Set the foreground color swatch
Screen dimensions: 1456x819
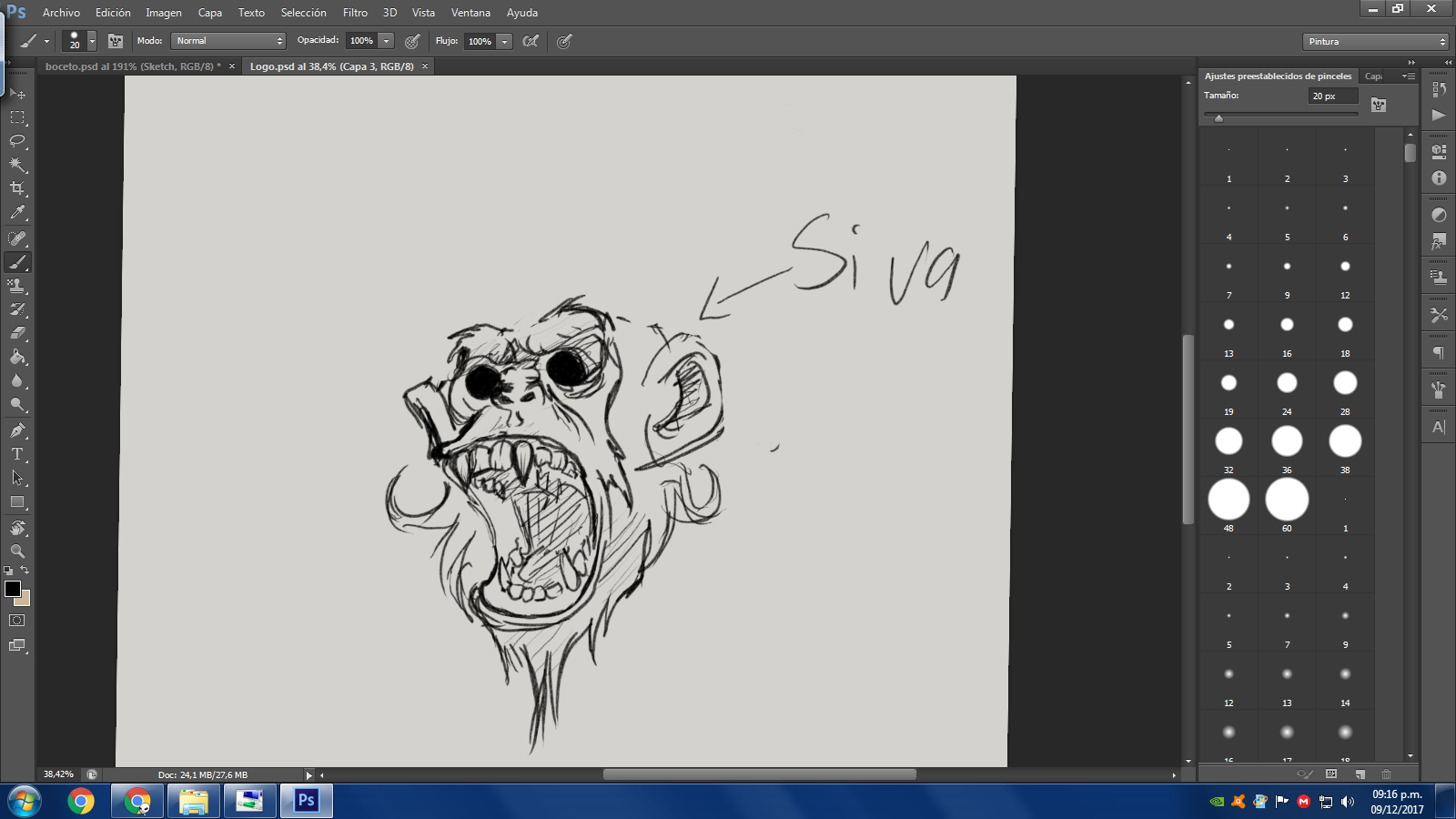tap(13, 589)
